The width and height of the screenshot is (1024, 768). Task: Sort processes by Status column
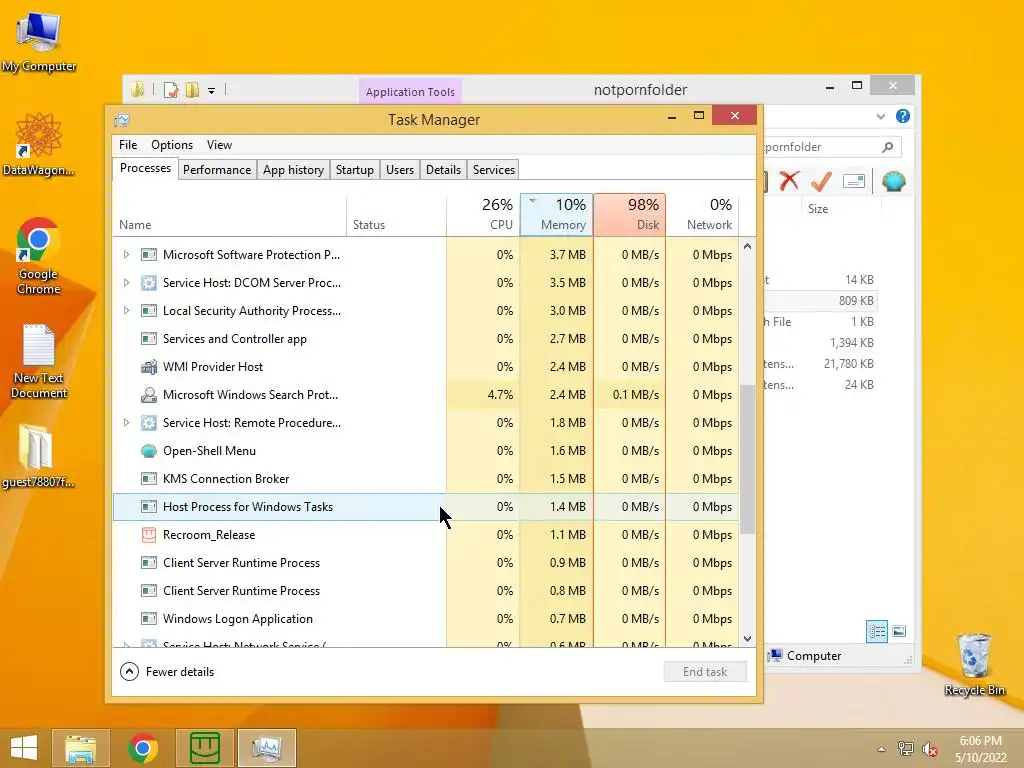pos(396,214)
